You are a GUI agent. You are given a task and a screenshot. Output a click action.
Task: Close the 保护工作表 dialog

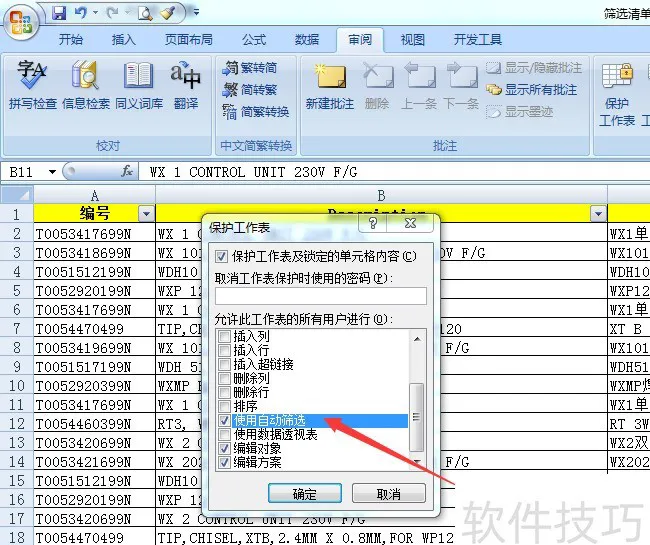pos(410,223)
